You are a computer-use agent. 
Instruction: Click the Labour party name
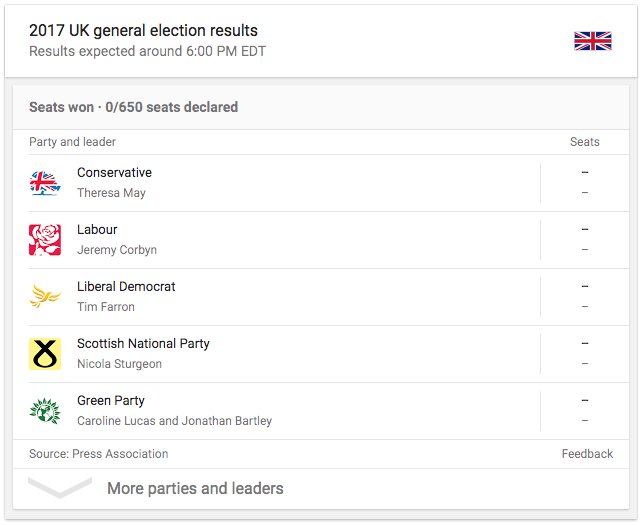97,230
